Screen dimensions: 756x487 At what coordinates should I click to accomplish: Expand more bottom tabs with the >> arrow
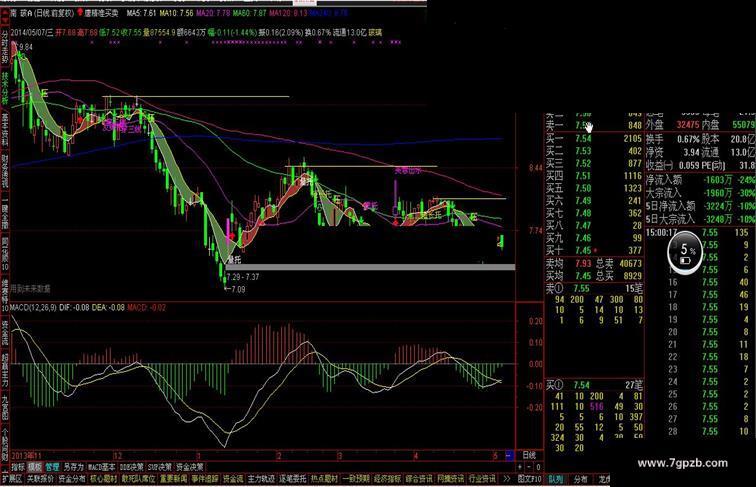click(506, 479)
